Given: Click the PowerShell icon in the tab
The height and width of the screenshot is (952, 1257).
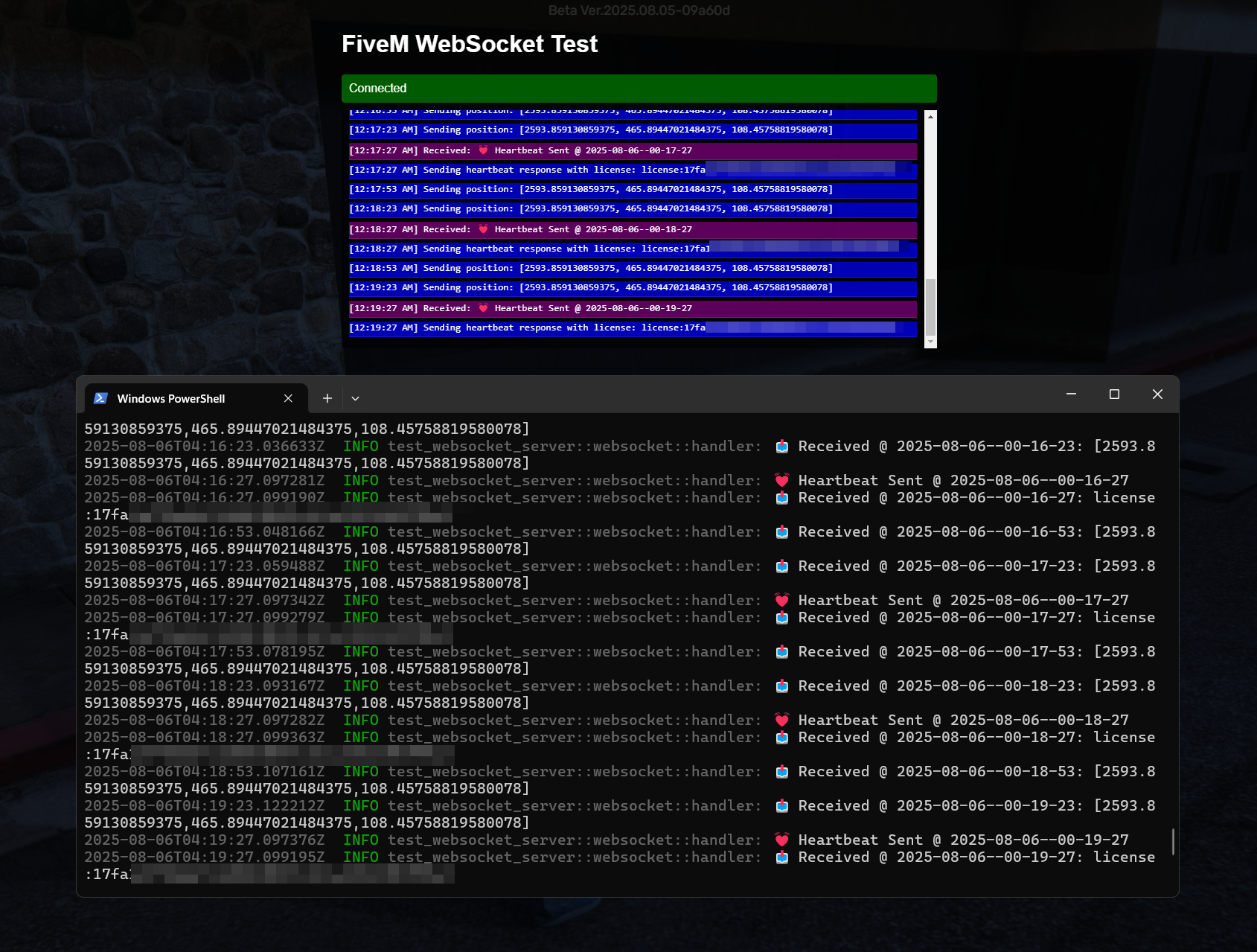Looking at the screenshot, I should (100, 398).
